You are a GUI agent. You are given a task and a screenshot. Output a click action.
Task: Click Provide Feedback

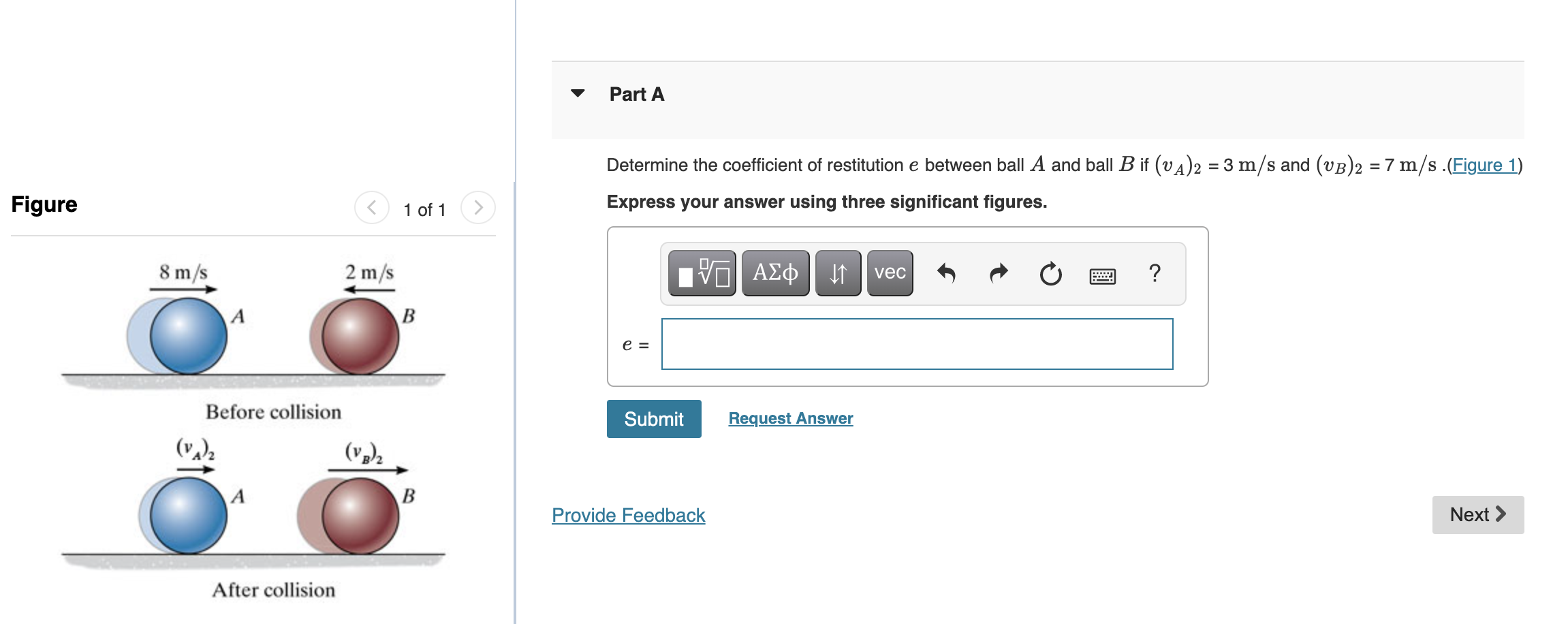click(x=627, y=515)
